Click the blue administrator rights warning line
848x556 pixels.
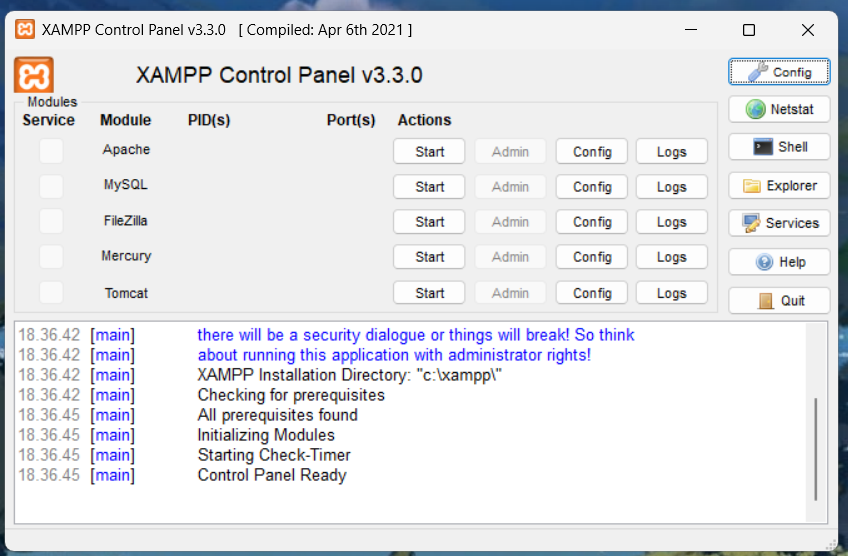pyautogui.click(x=394, y=355)
